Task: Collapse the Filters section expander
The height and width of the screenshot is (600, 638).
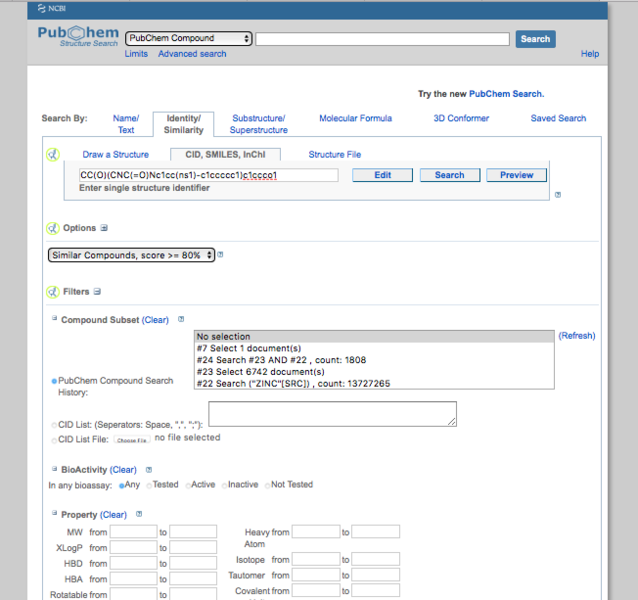Action: coord(97,292)
